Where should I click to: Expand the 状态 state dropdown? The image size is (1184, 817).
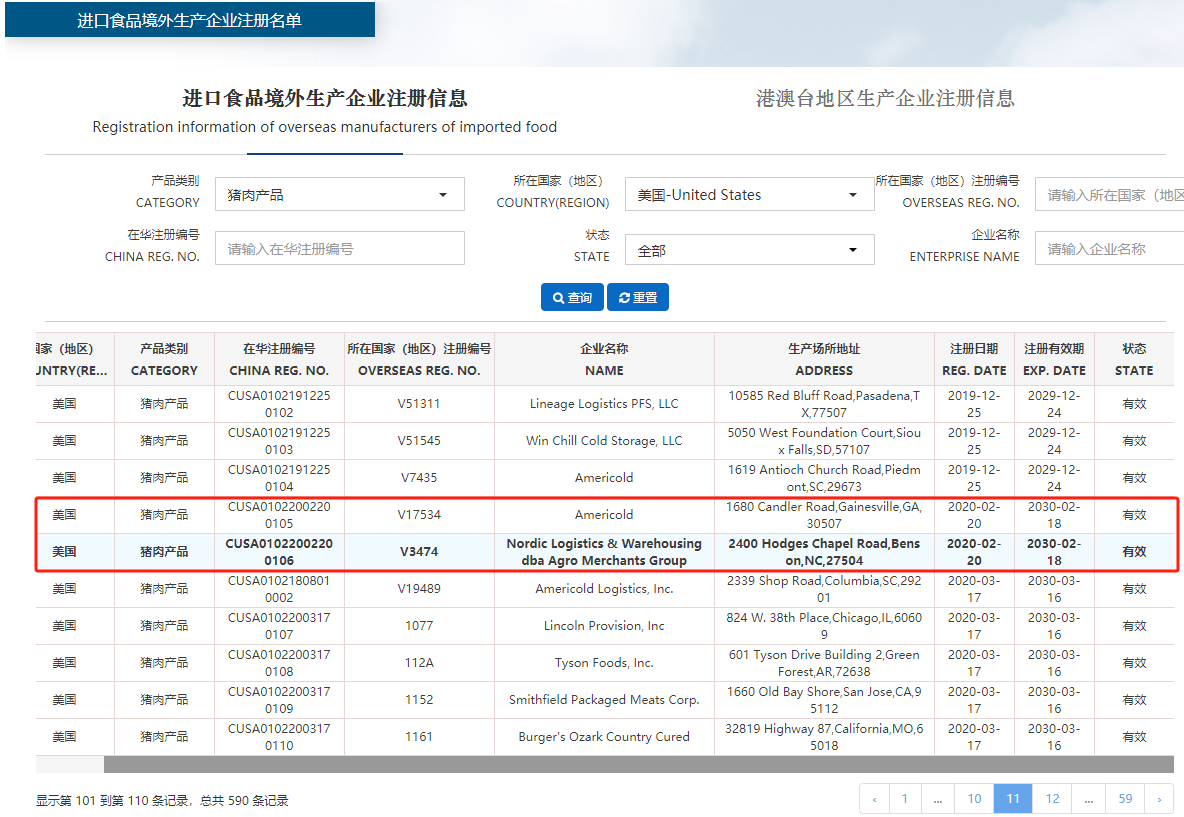click(x=749, y=250)
